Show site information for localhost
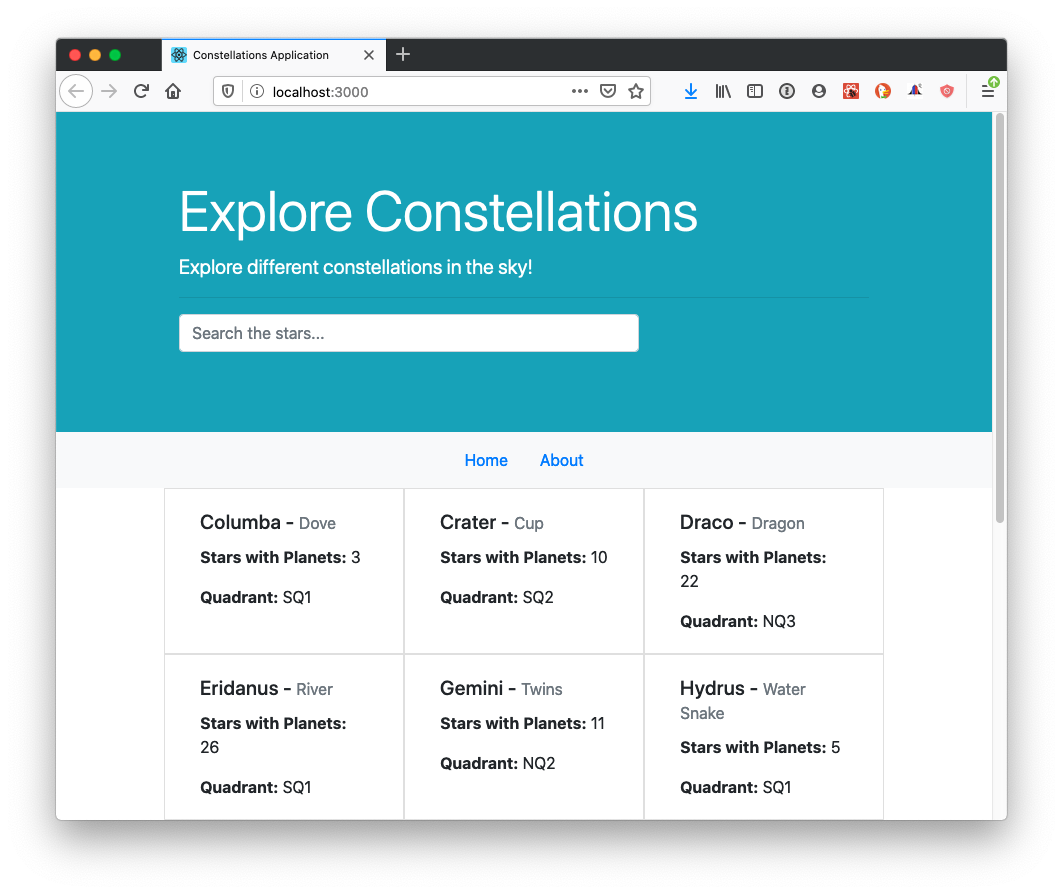This screenshot has width=1063, height=894. (257, 91)
